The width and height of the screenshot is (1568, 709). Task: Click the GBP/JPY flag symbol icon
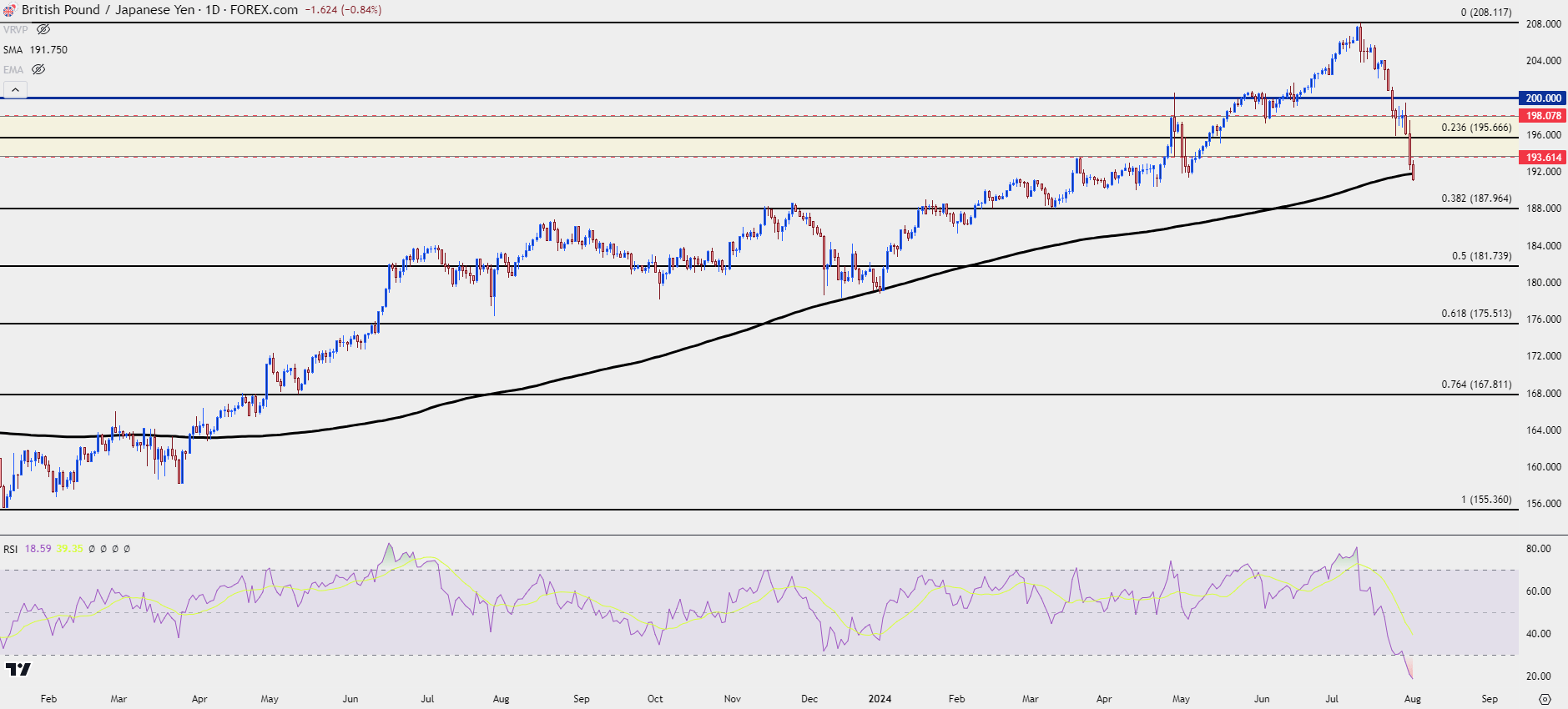point(9,10)
